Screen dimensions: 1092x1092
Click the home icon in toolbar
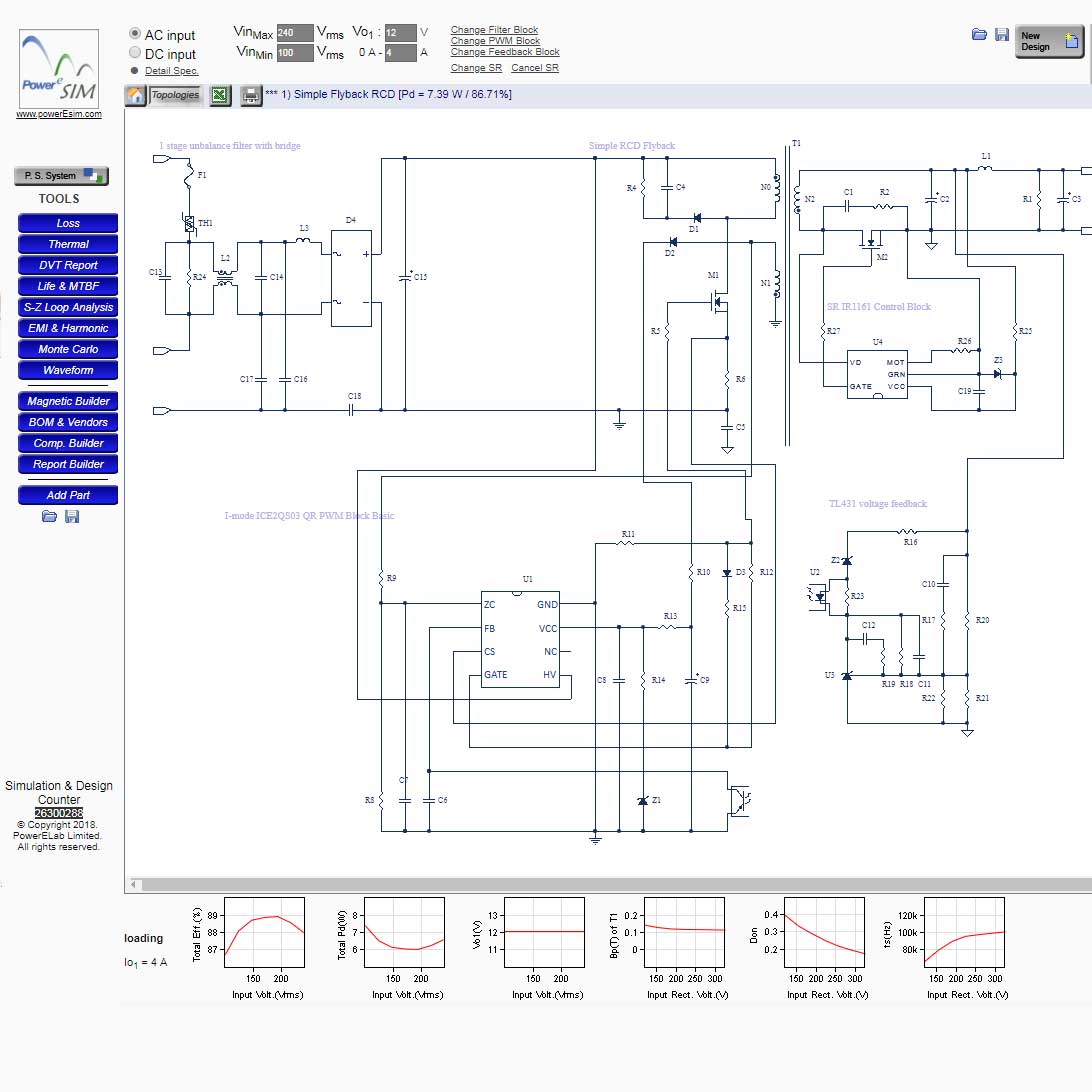pyautogui.click(x=135, y=95)
